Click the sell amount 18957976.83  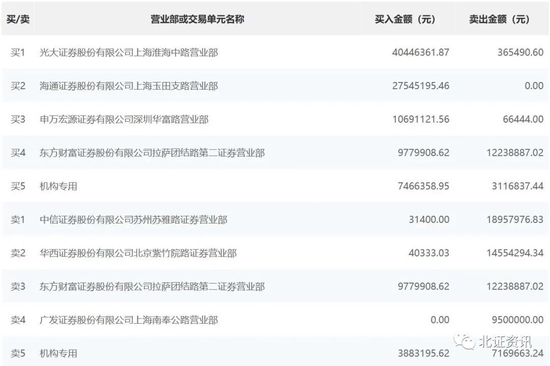(515, 220)
